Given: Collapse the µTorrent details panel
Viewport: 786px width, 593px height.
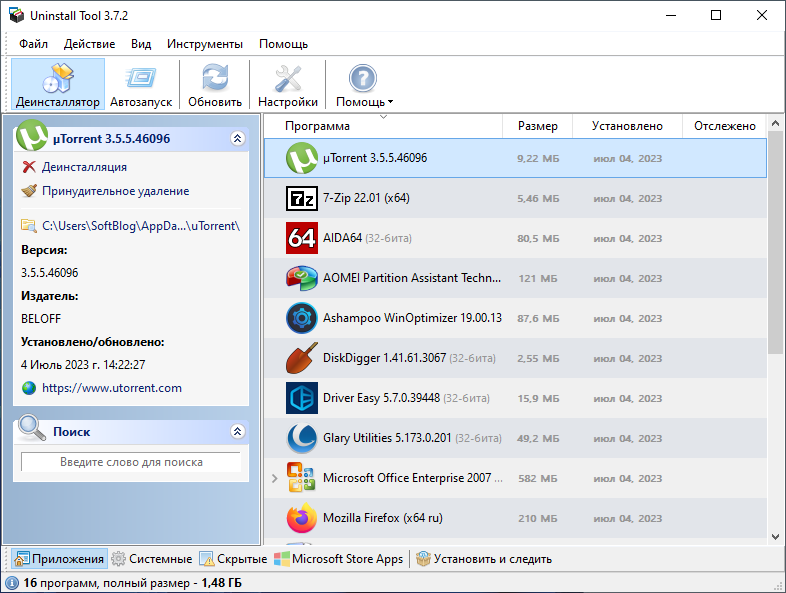Looking at the screenshot, I should point(238,138).
